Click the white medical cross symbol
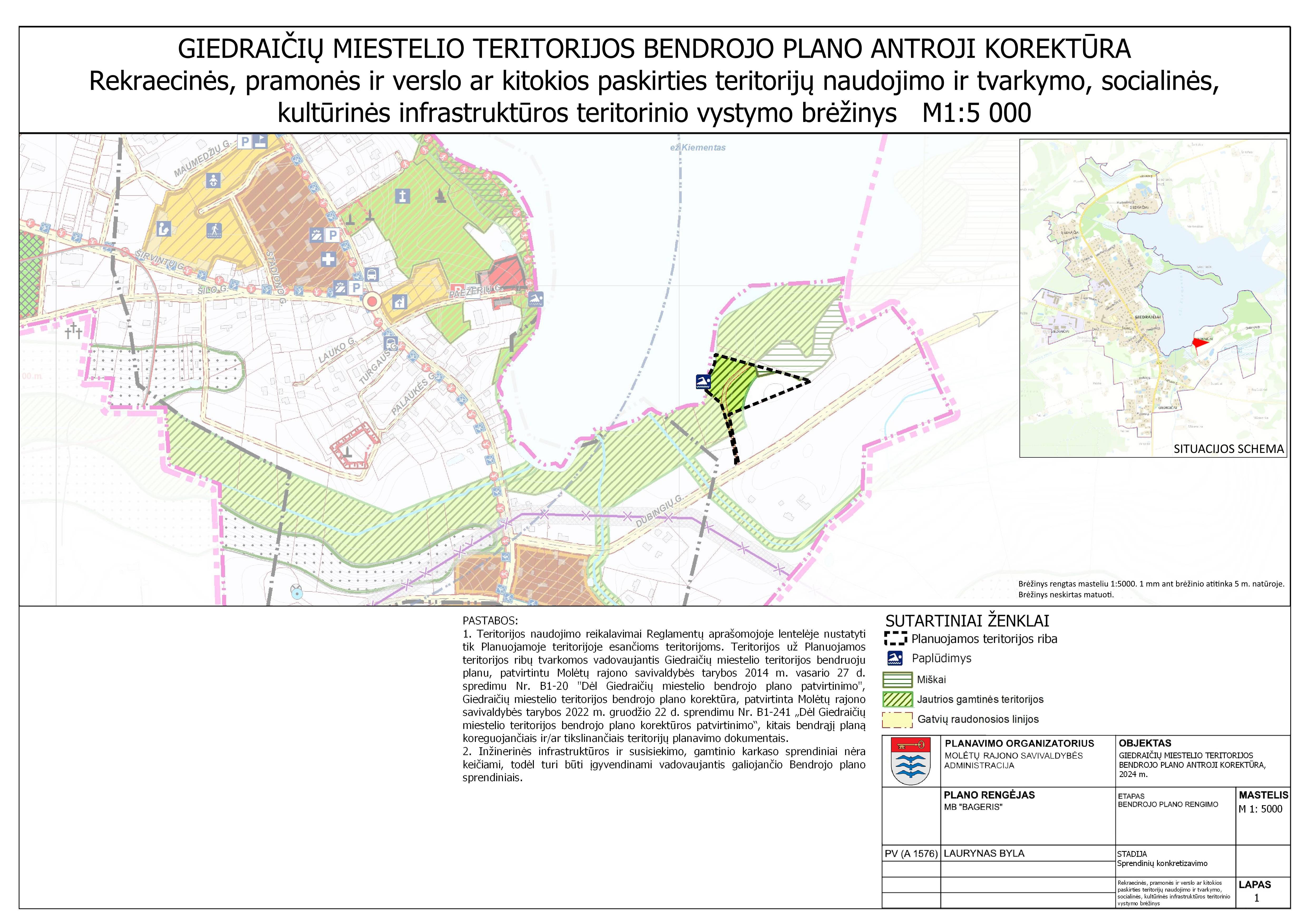This screenshot has height=924, width=1307. pyautogui.click(x=328, y=259)
